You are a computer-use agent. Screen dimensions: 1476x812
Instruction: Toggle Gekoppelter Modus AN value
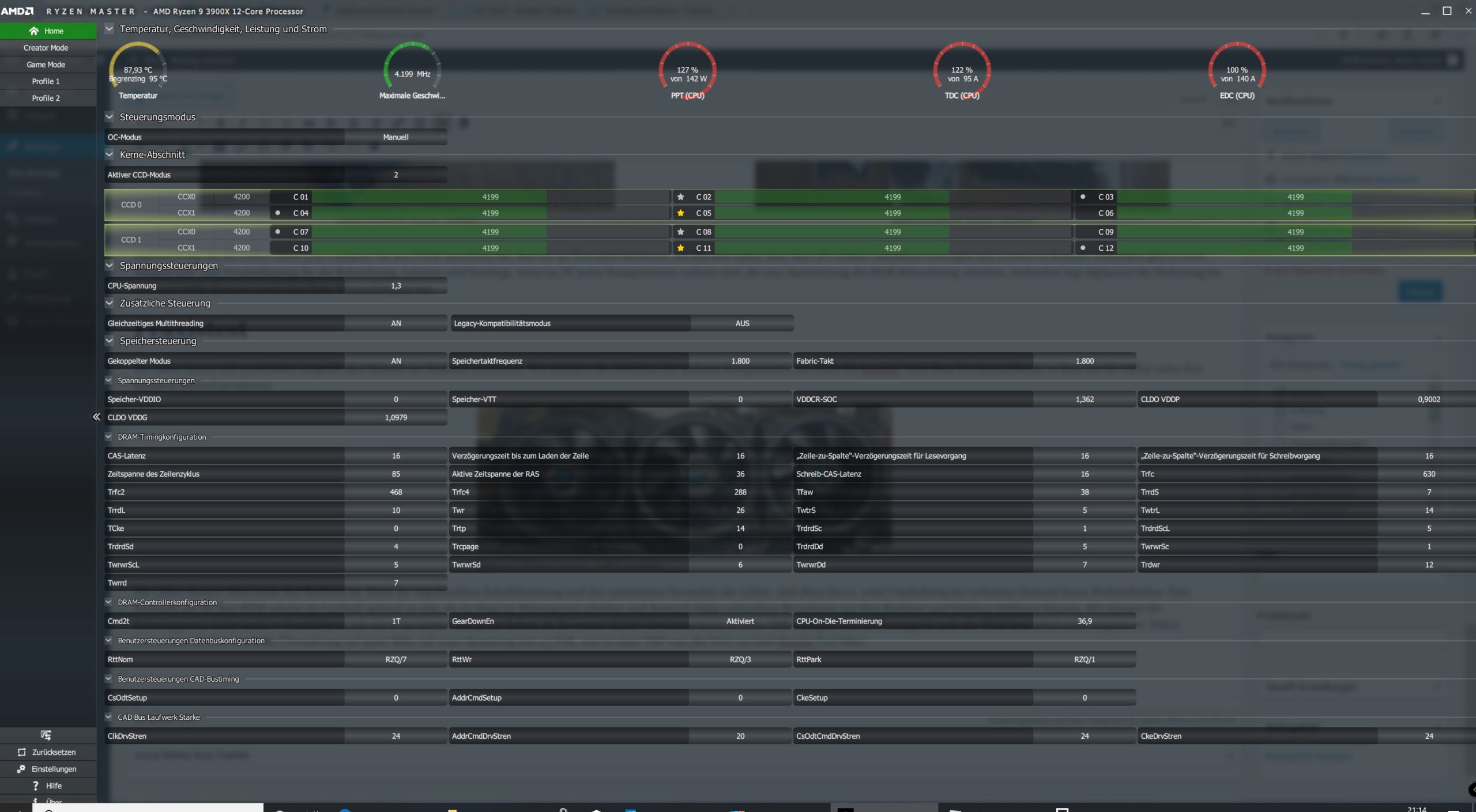(396, 361)
